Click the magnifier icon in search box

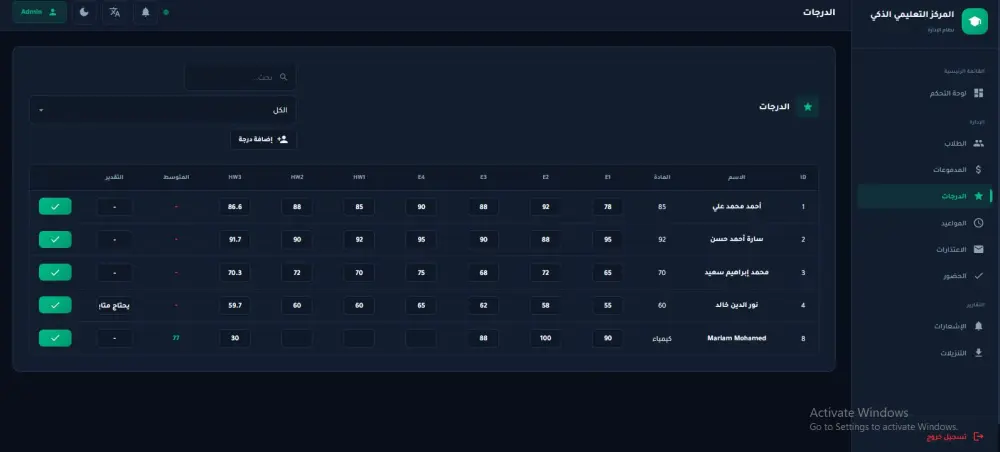coord(284,77)
